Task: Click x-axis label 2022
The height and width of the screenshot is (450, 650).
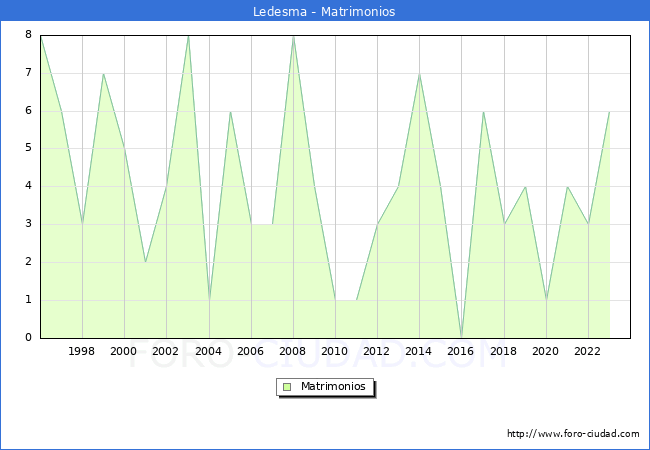Action: pyautogui.click(x=587, y=351)
